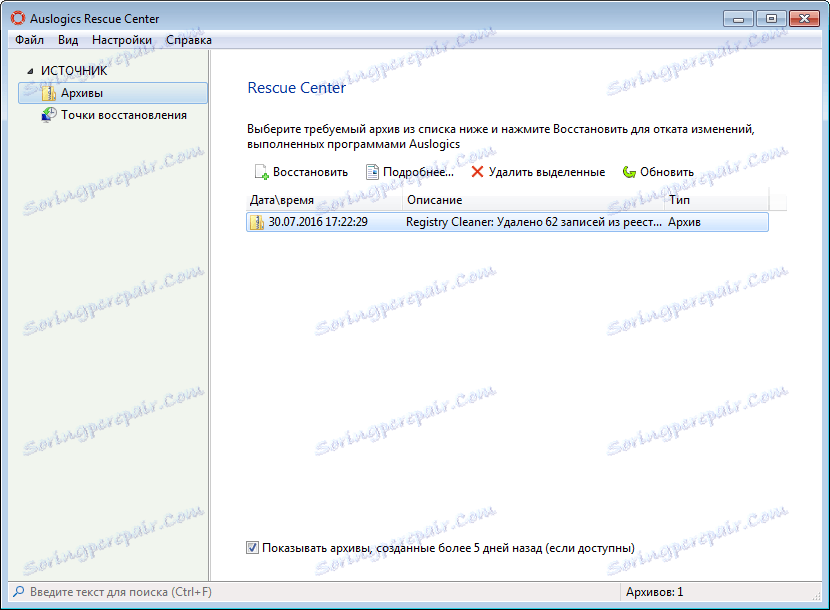The width and height of the screenshot is (830, 610).
Task: Click Удалить выделенные button label
Action: [x=547, y=172]
